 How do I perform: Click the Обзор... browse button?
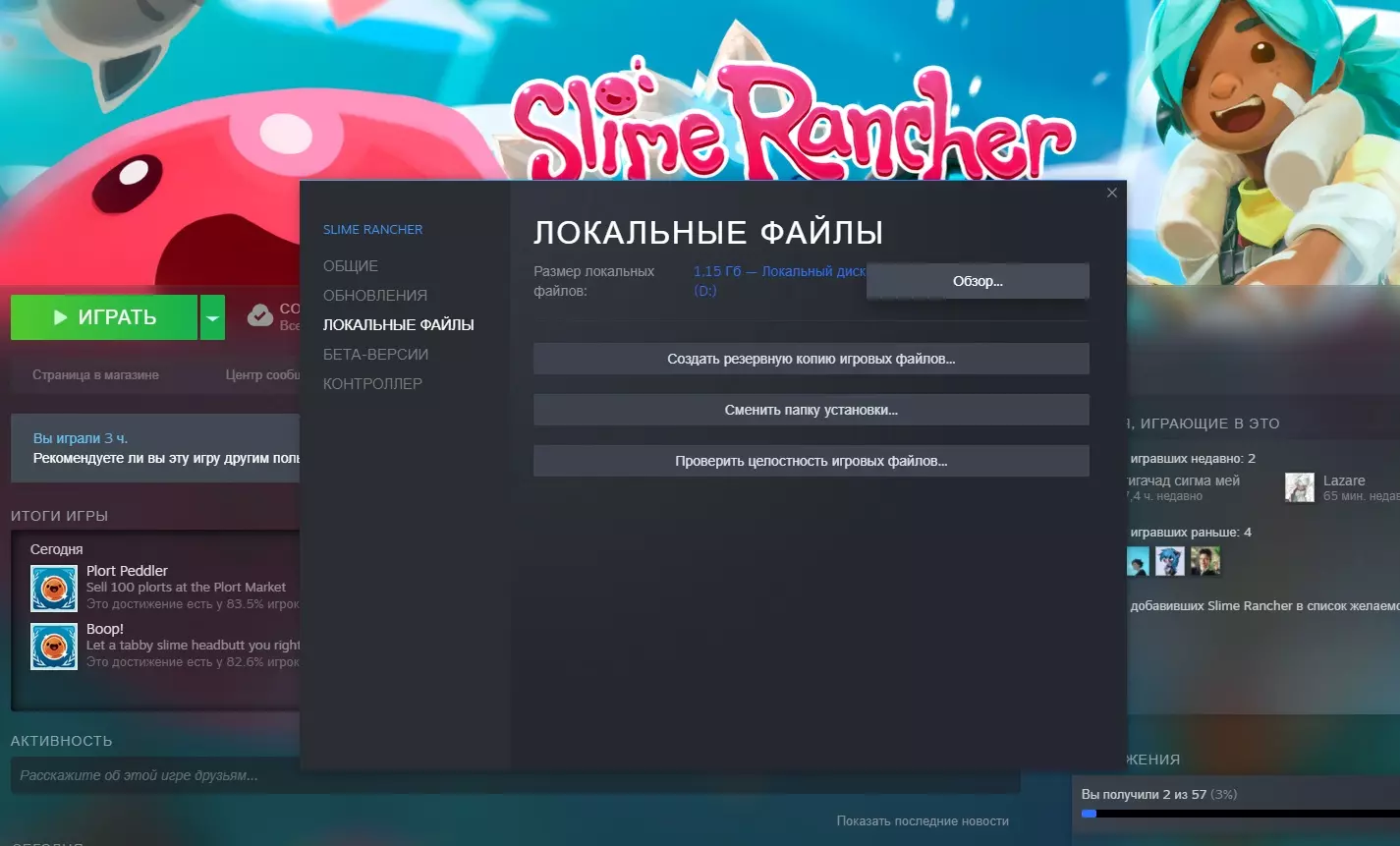pyautogui.click(x=978, y=281)
